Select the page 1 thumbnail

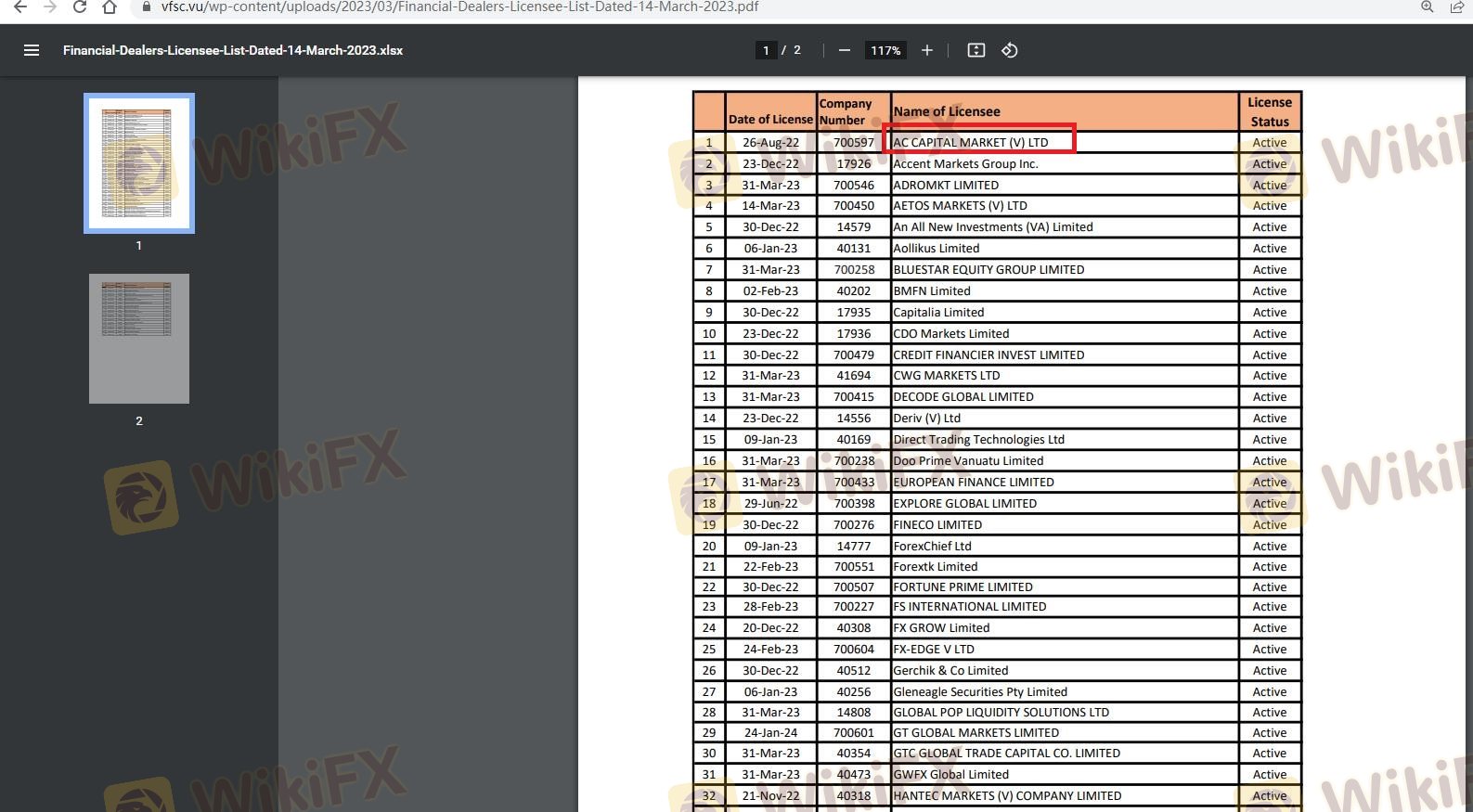139,163
